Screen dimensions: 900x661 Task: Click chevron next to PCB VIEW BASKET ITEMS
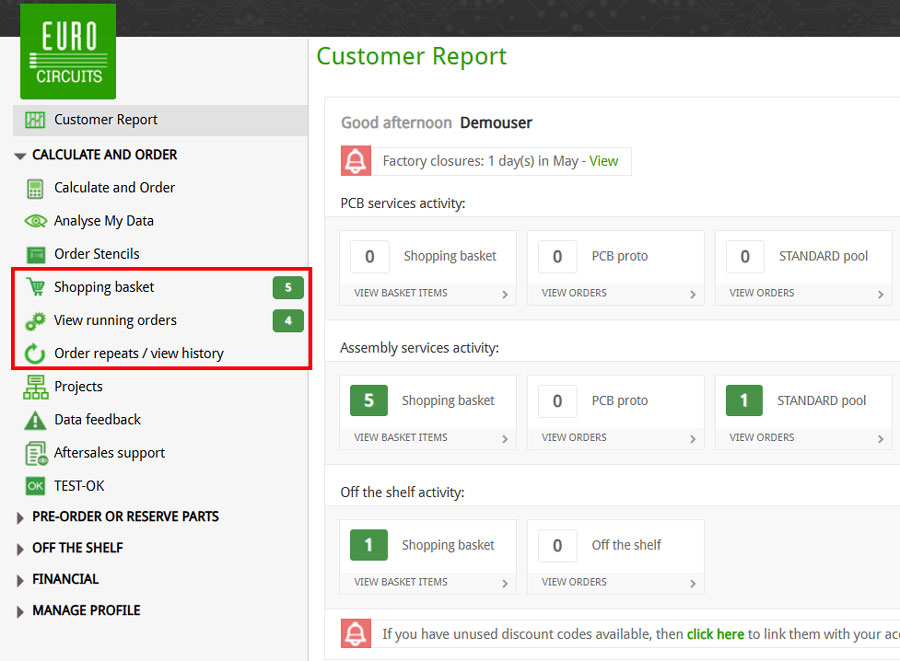click(505, 294)
